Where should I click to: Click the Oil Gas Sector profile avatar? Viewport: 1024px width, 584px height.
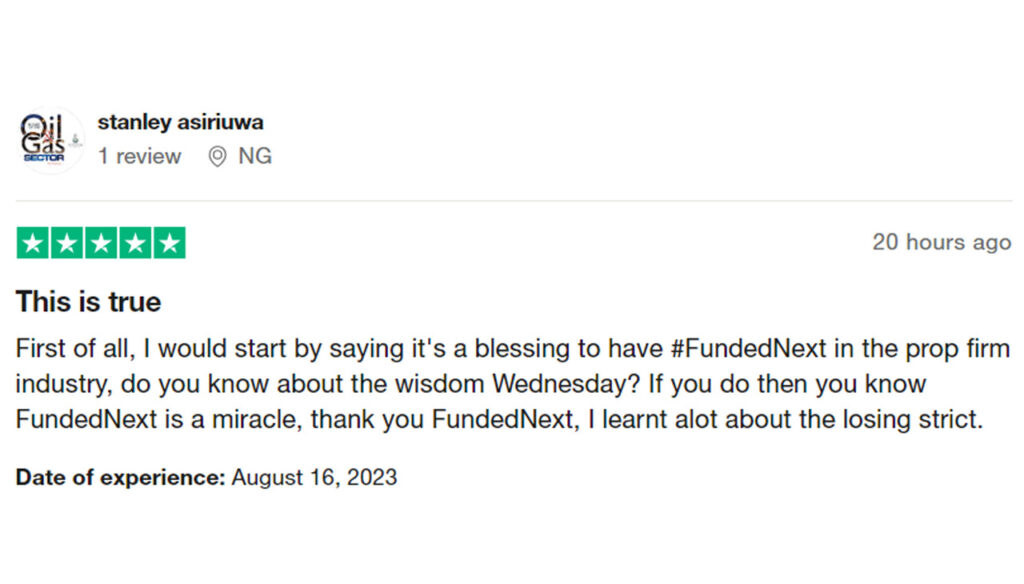tap(50, 140)
